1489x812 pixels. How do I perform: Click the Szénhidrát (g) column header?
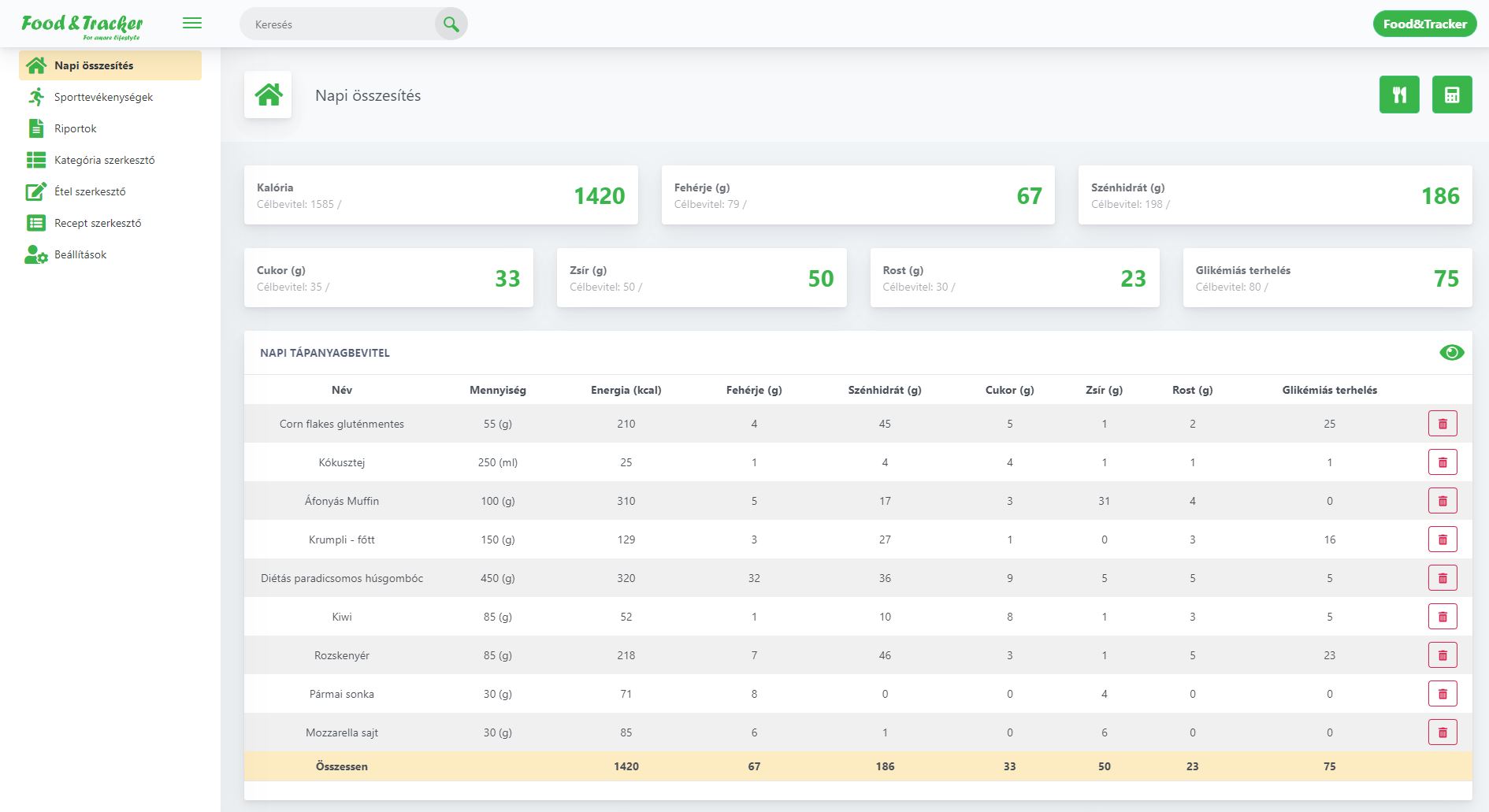(x=885, y=390)
